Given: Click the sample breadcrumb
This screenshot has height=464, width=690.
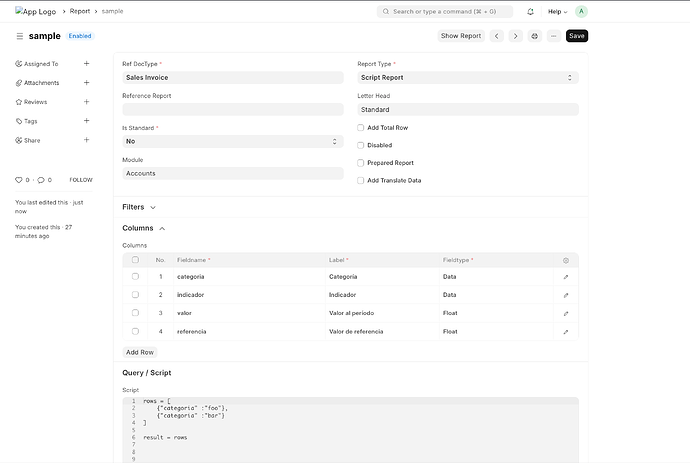Looking at the screenshot, I should pyautogui.click(x=113, y=11).
